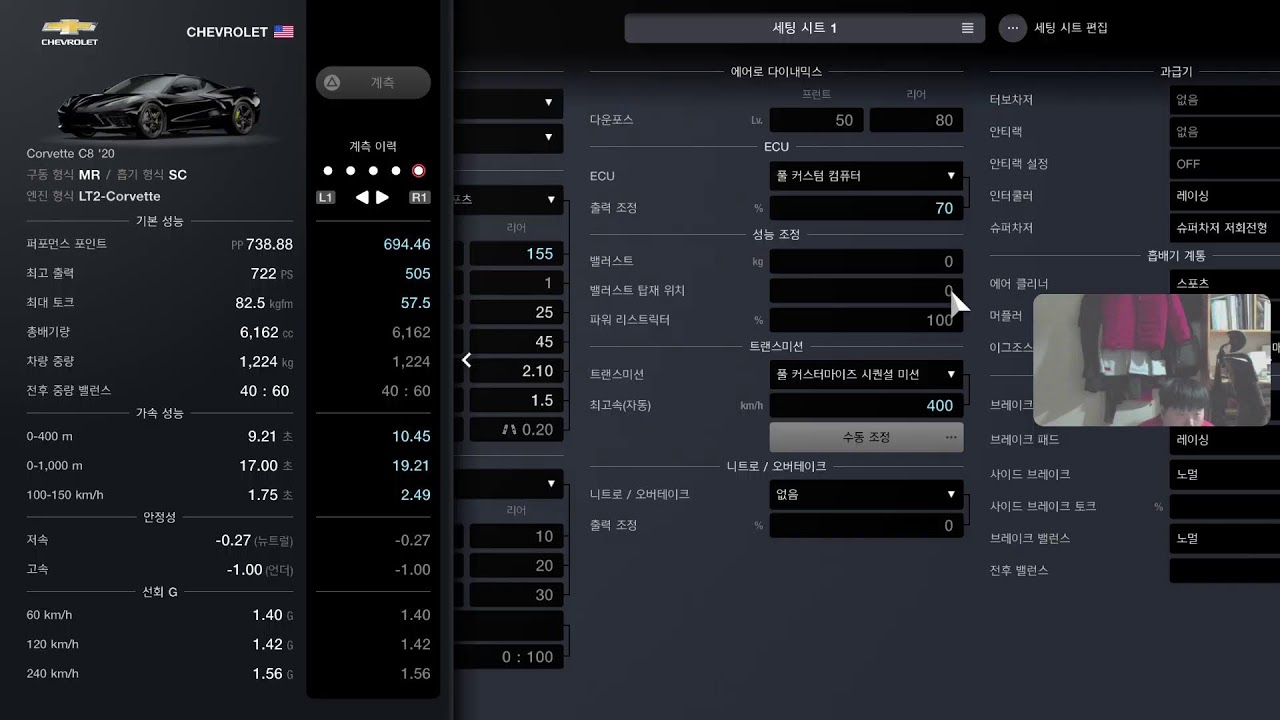The width and height of the screenshot is (1280, 720).
Task: Select the rear differential value 10
Action: [516, 536]
